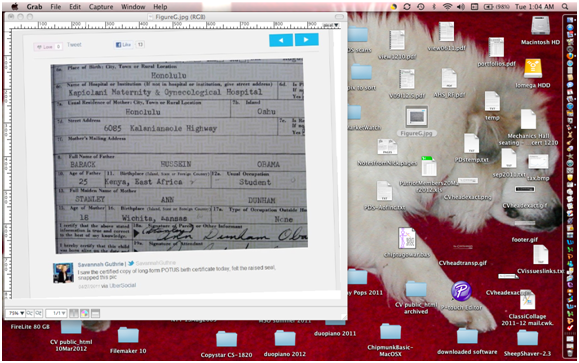Click the zoom in magnifier icon
579x363 pixels.
38,313
